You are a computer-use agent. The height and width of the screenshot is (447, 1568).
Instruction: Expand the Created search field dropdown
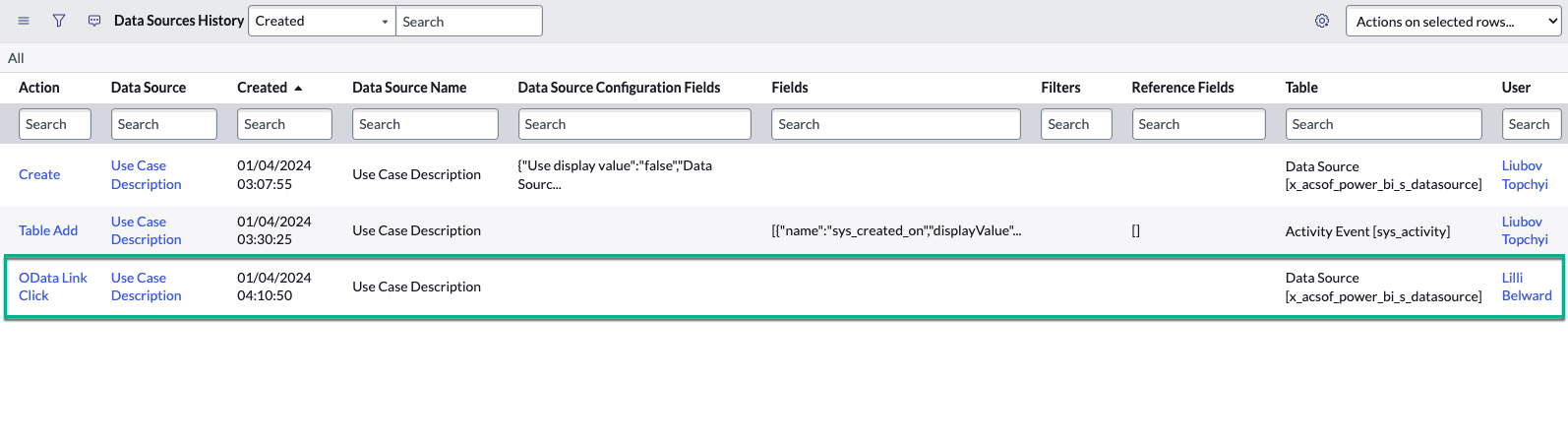322,21
